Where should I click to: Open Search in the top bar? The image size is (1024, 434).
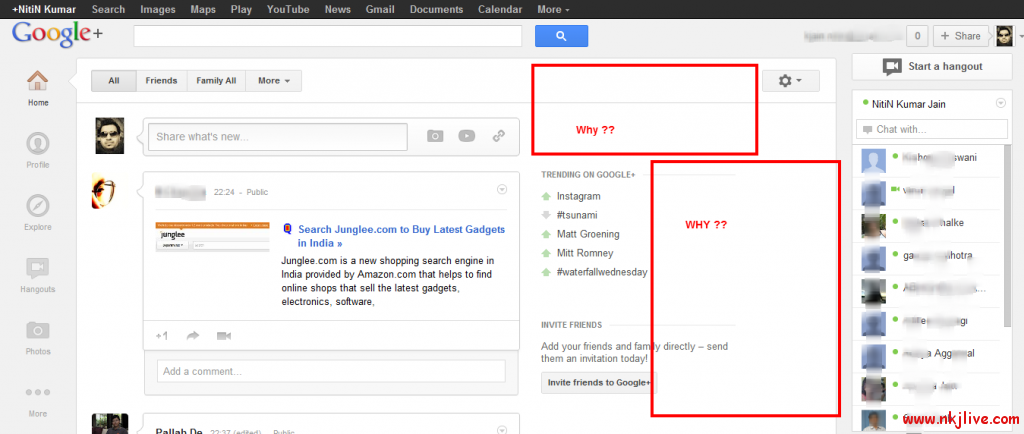tap(108, 9)
